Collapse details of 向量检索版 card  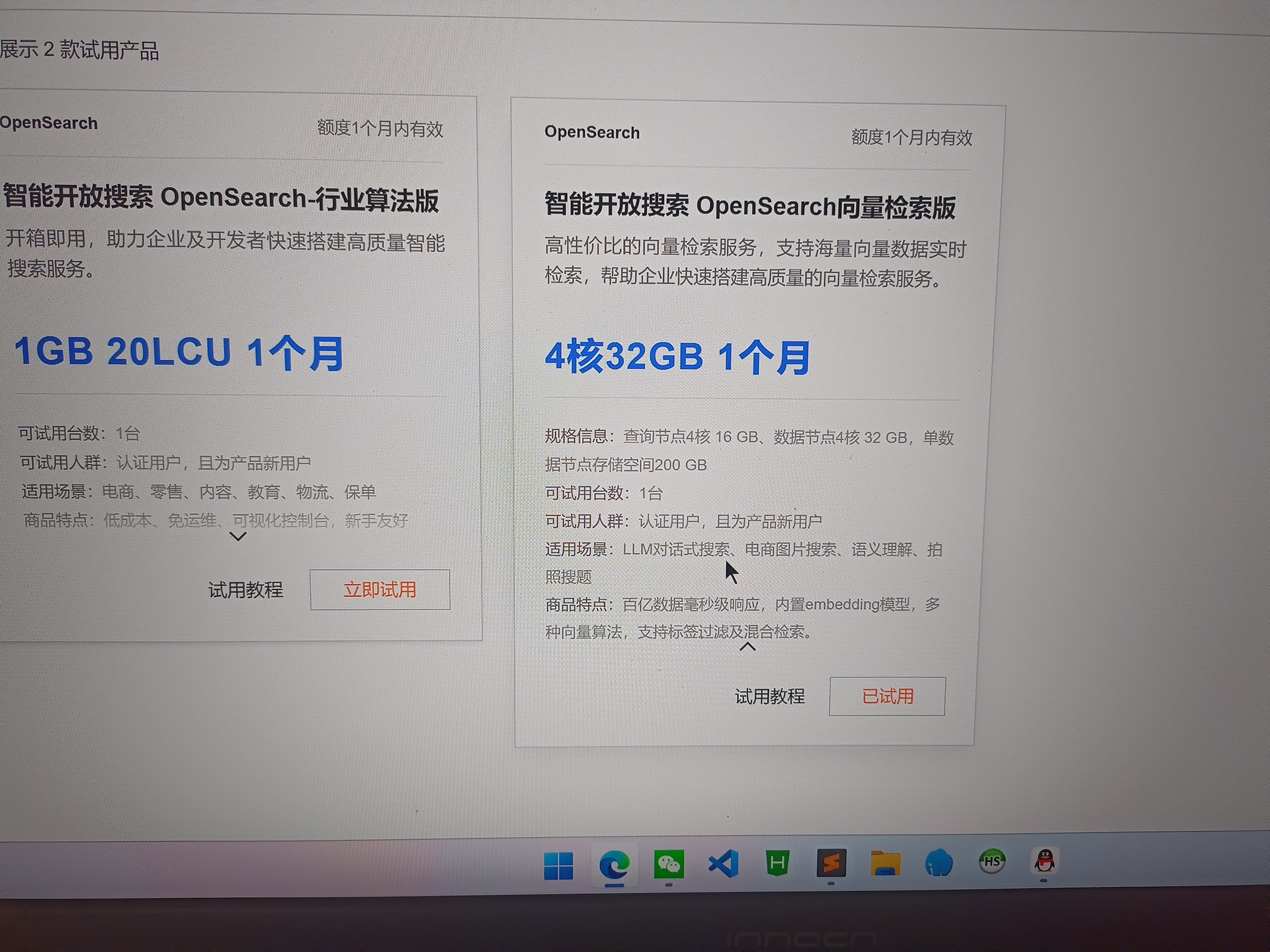coord(747,647)
